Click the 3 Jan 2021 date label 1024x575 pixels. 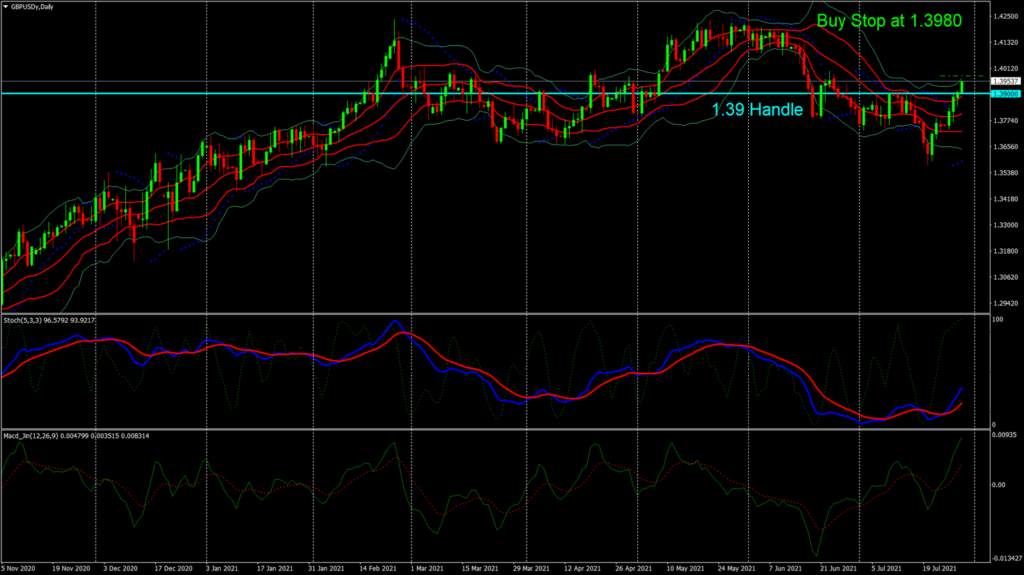click(222, 568)
